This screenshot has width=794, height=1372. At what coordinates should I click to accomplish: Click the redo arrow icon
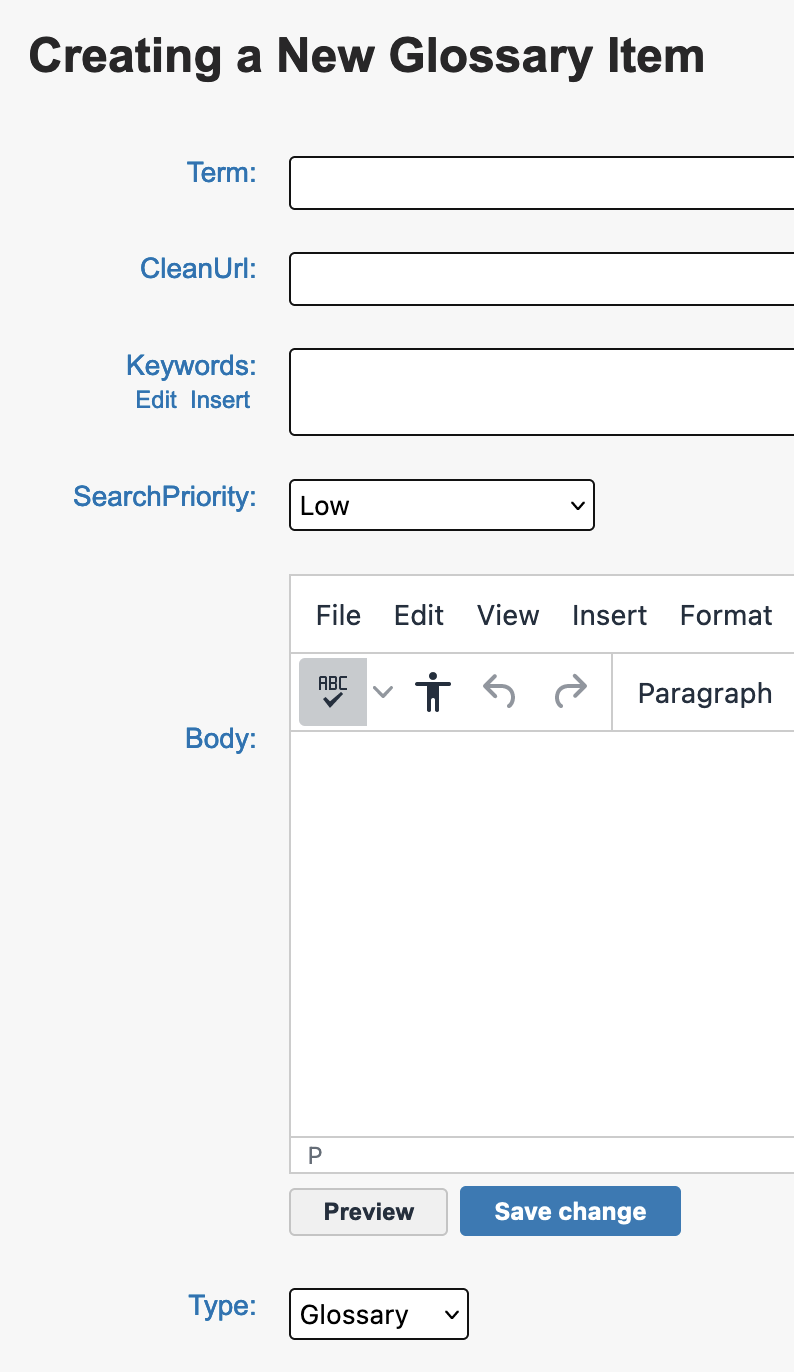click(570, 692)
